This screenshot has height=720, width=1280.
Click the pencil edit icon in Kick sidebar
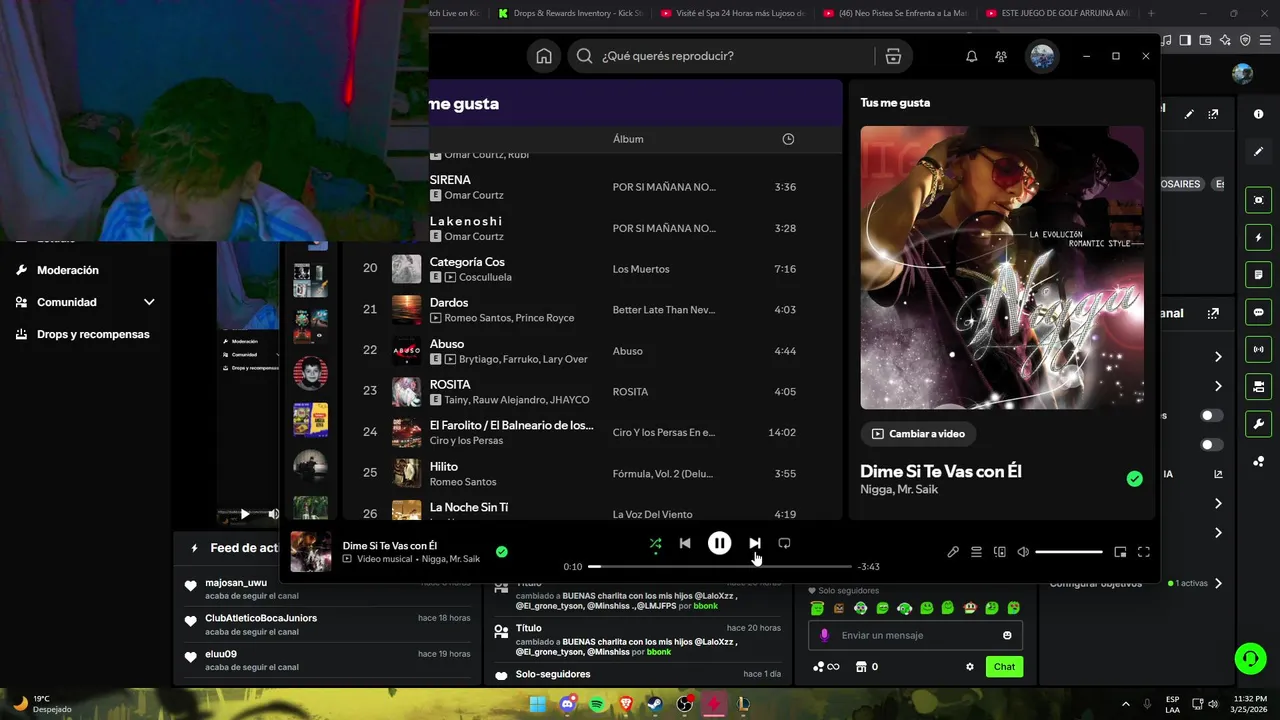click(1258, 151)
